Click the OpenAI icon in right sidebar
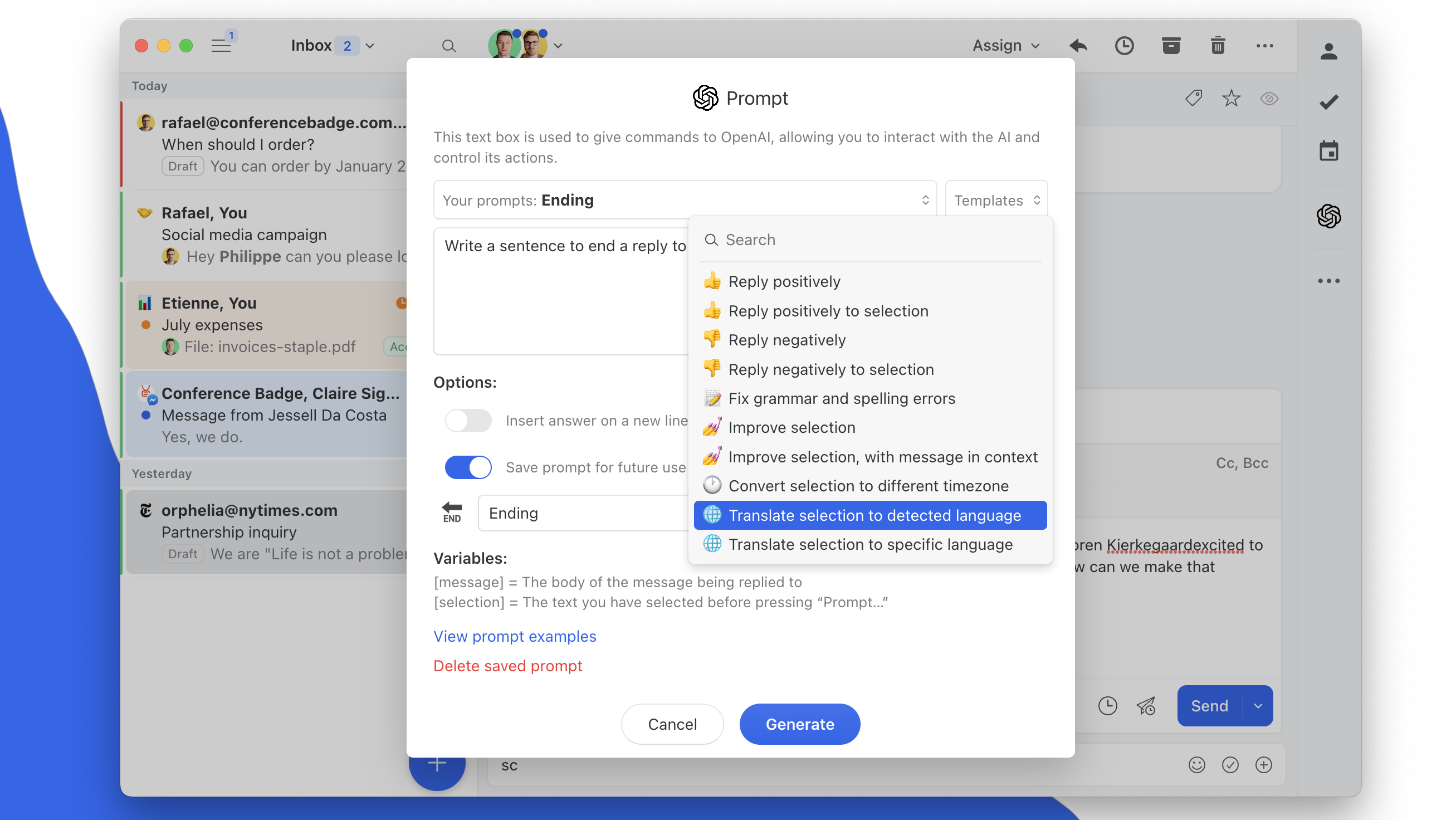The image size is (1456, 820). point(1328,216)
